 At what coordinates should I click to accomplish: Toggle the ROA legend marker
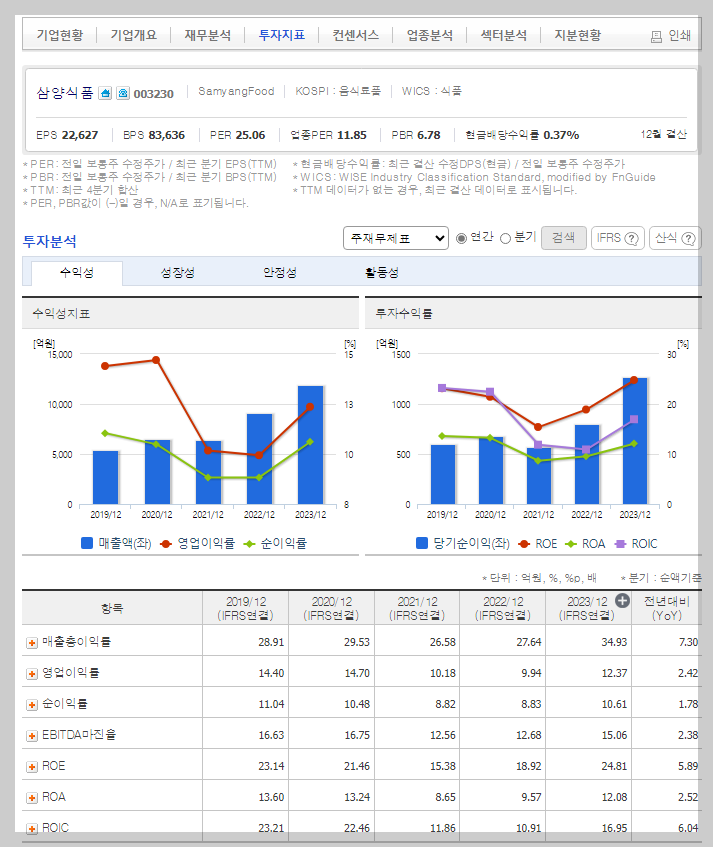(x=570, y=544)
